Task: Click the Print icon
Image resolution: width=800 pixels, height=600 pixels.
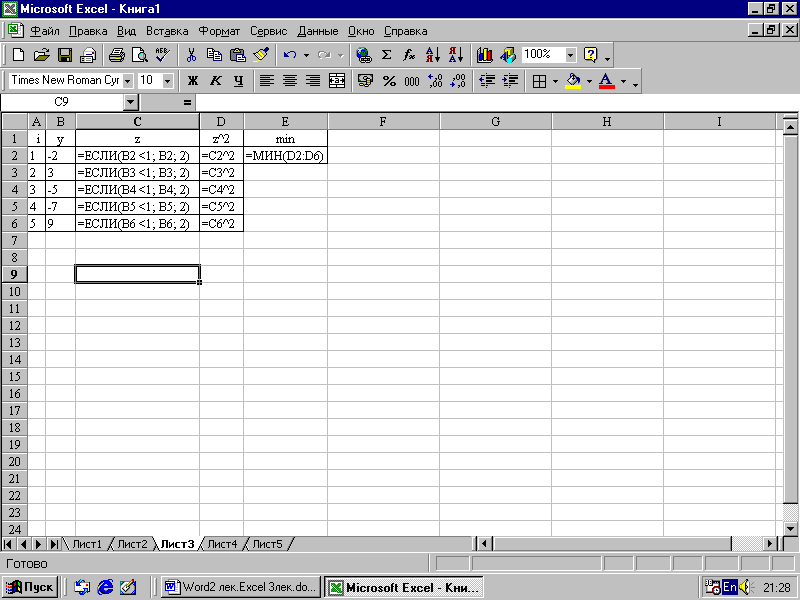Action: (x=117, y=55)
